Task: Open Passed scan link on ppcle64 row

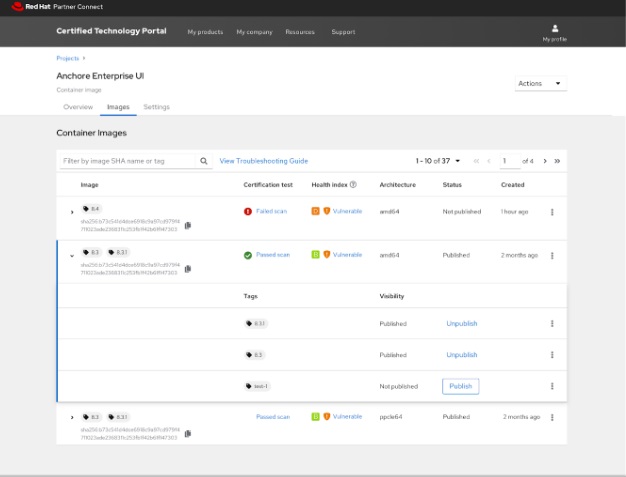Action: click(x=273, y=417)
